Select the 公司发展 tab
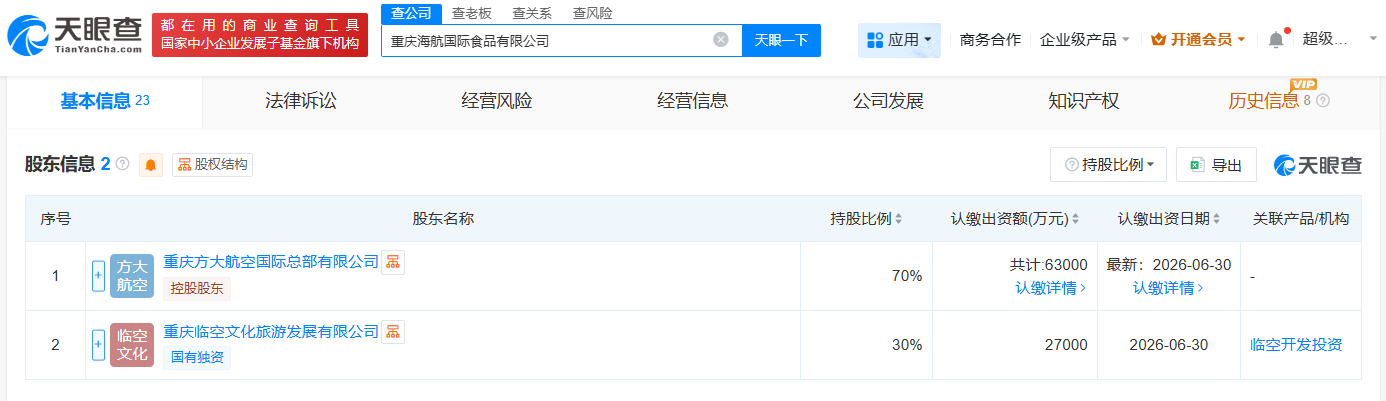The image size is (1386, 401). tap(888, 101)
